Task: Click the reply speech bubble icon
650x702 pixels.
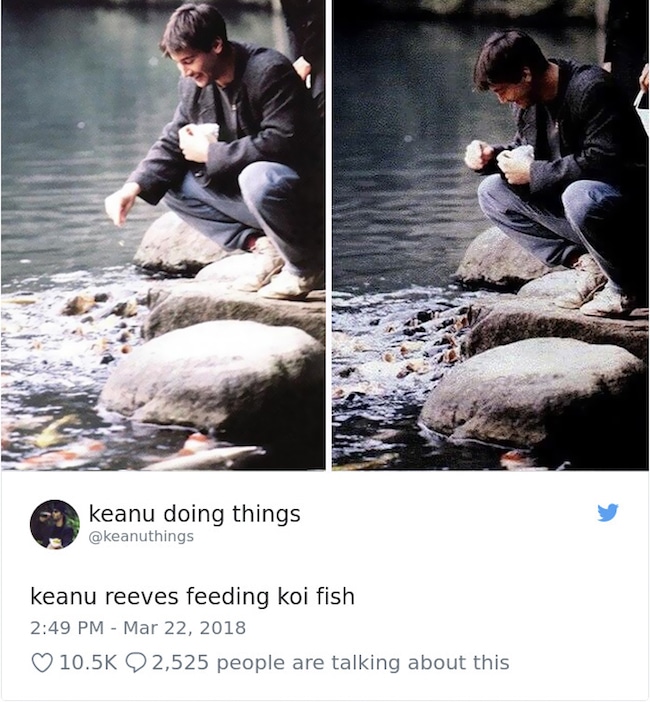Action: (136, 663)
